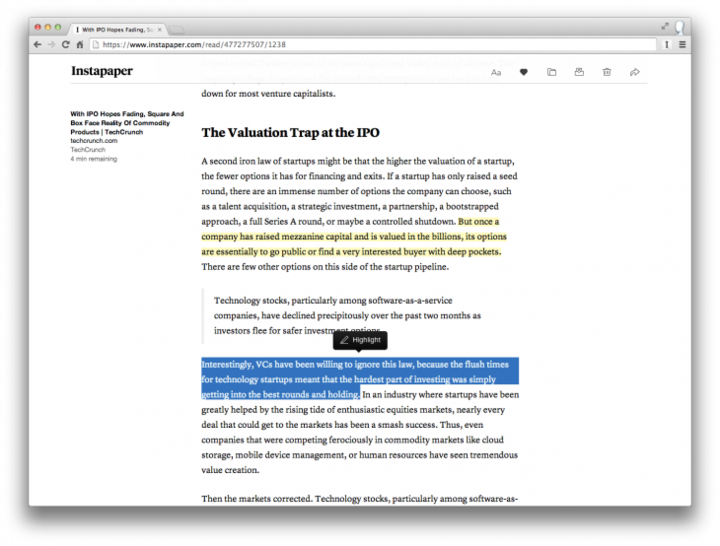Move article to folder icon
720x546 pixels.
coord(551,72)
